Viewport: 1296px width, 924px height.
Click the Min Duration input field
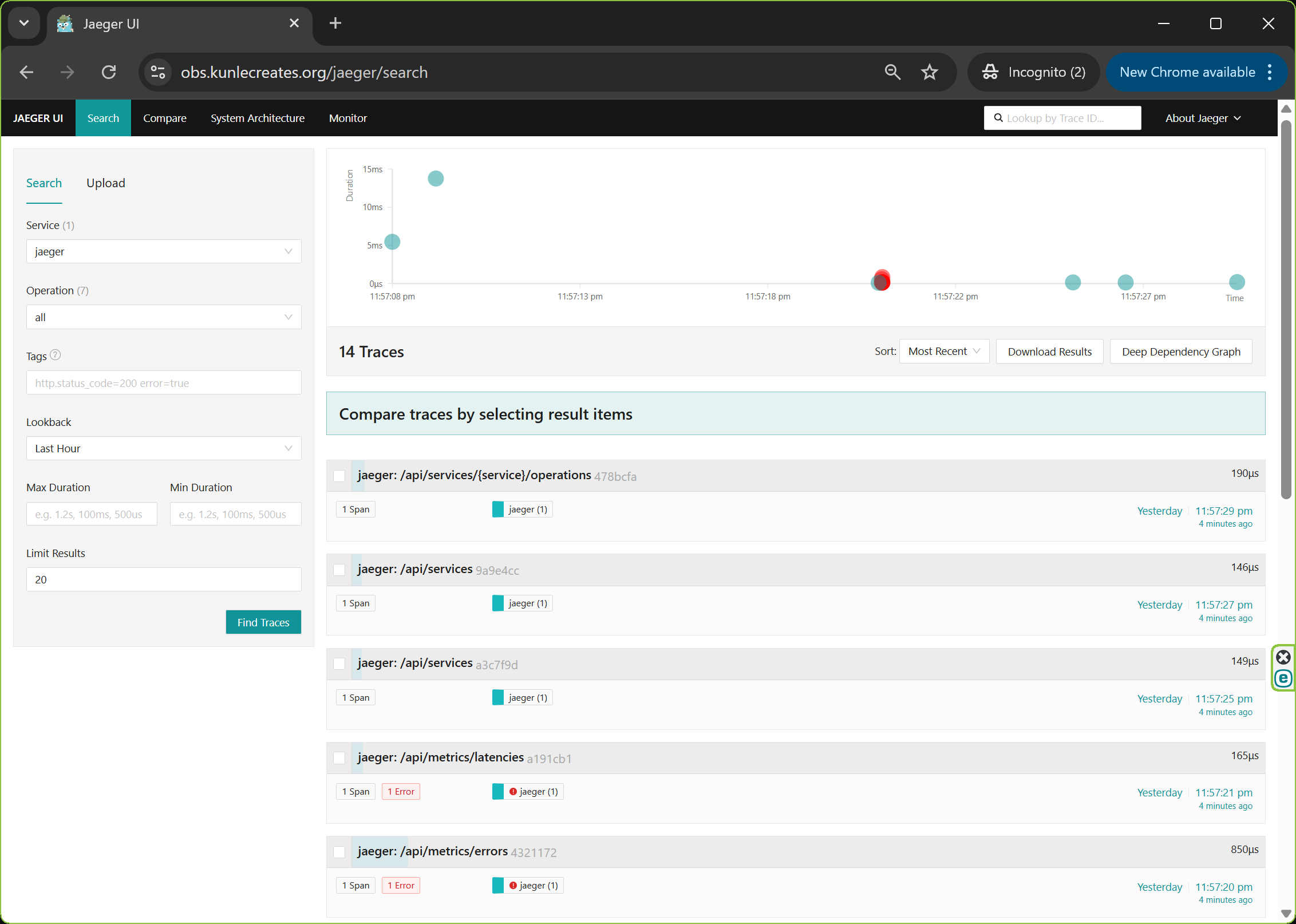pos(236,514)
